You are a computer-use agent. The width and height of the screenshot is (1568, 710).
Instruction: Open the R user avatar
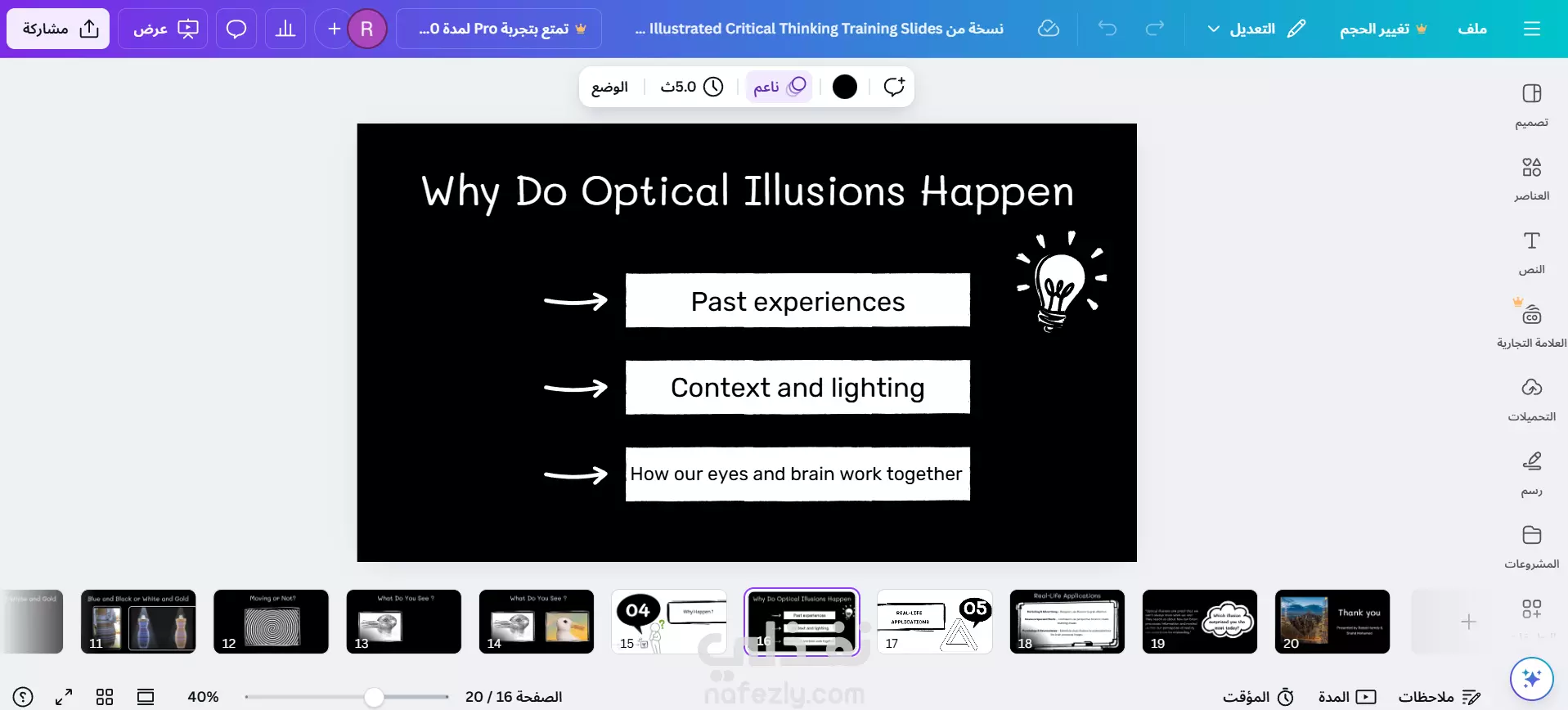click(367, 29)
